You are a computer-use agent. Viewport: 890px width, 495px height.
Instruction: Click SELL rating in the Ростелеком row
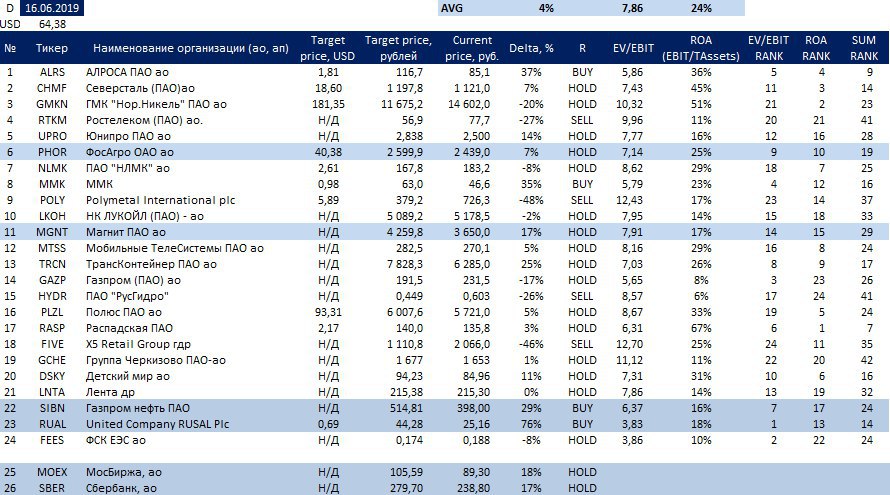coord(582,120)
